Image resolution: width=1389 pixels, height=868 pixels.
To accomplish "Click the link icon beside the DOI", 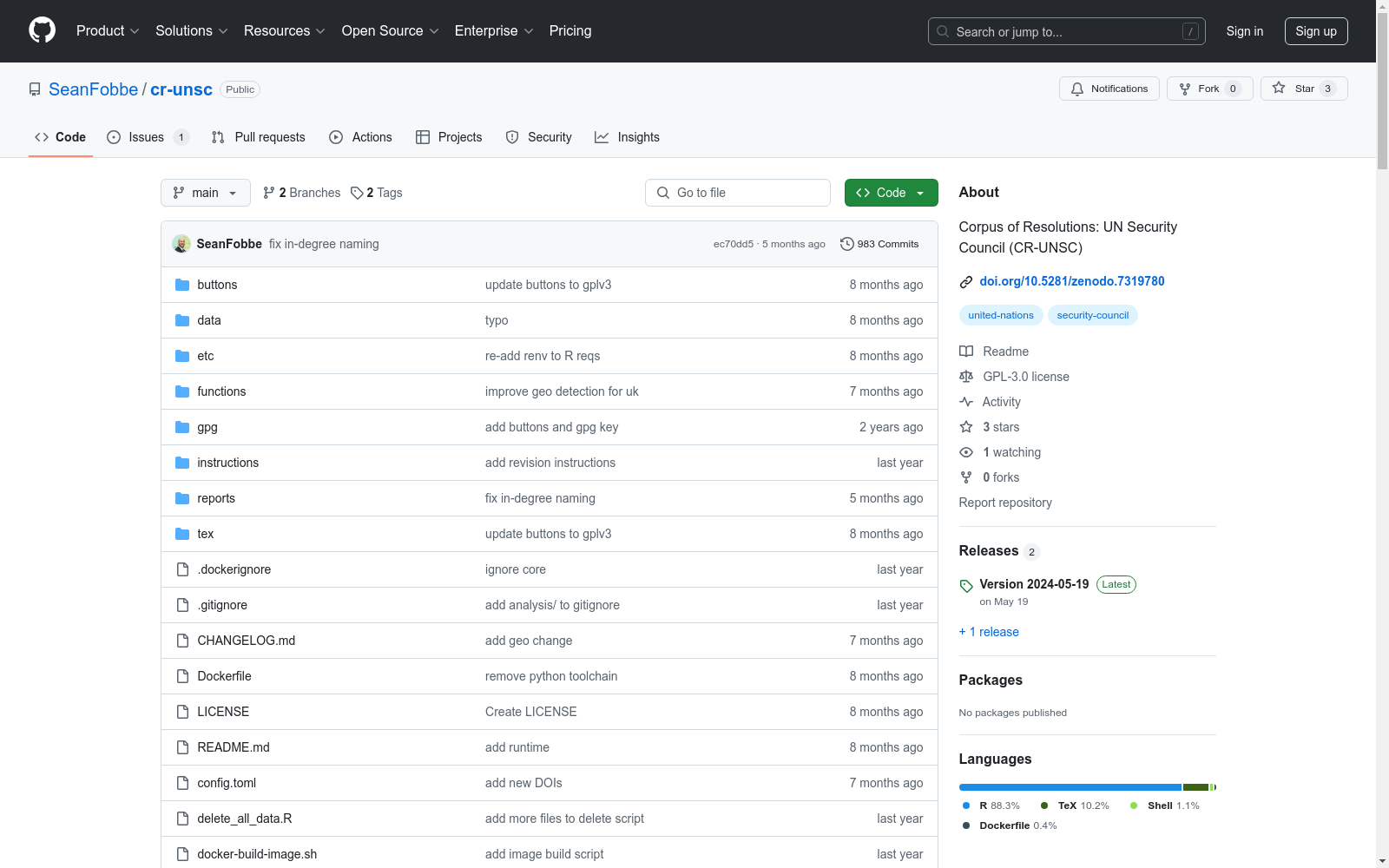I will coord(966,282).
